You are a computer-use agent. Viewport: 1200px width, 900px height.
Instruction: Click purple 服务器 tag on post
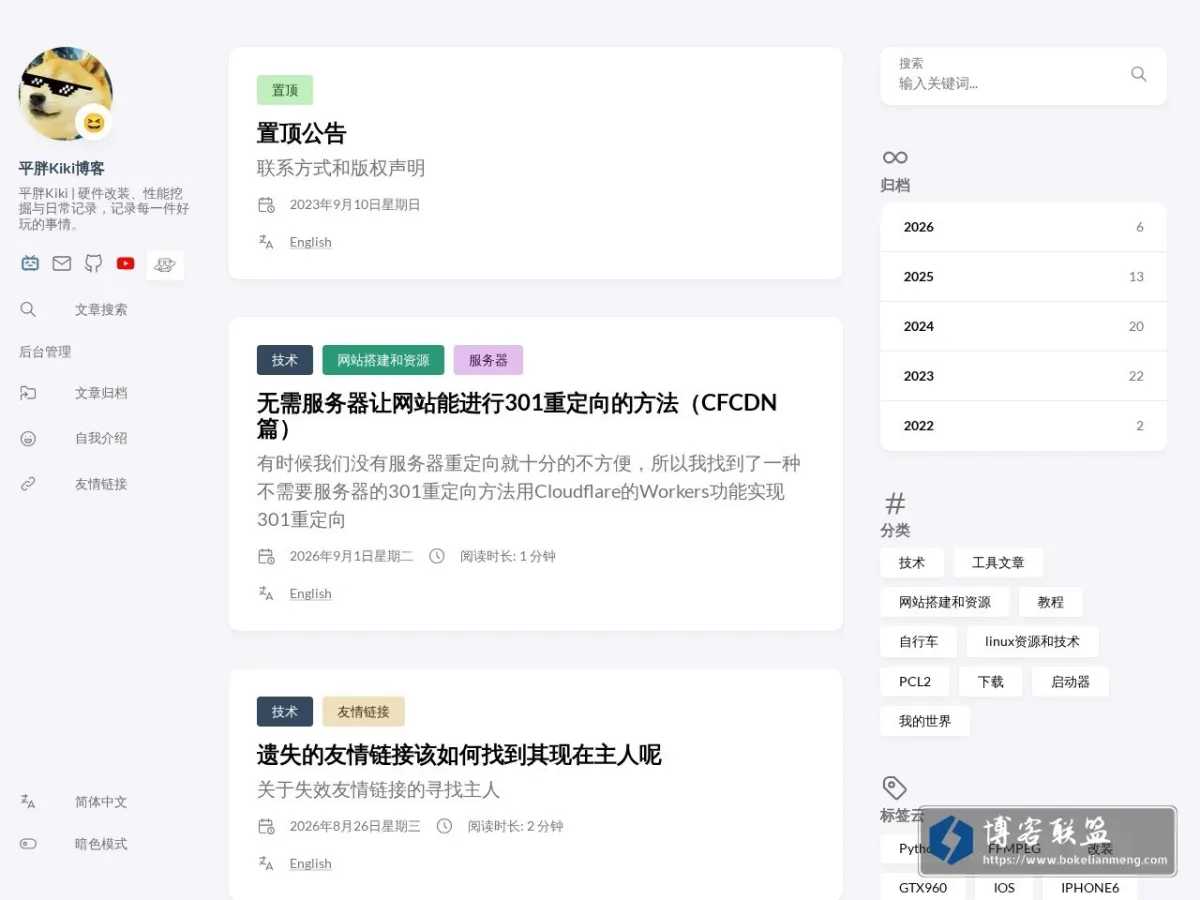click(488, 360)
